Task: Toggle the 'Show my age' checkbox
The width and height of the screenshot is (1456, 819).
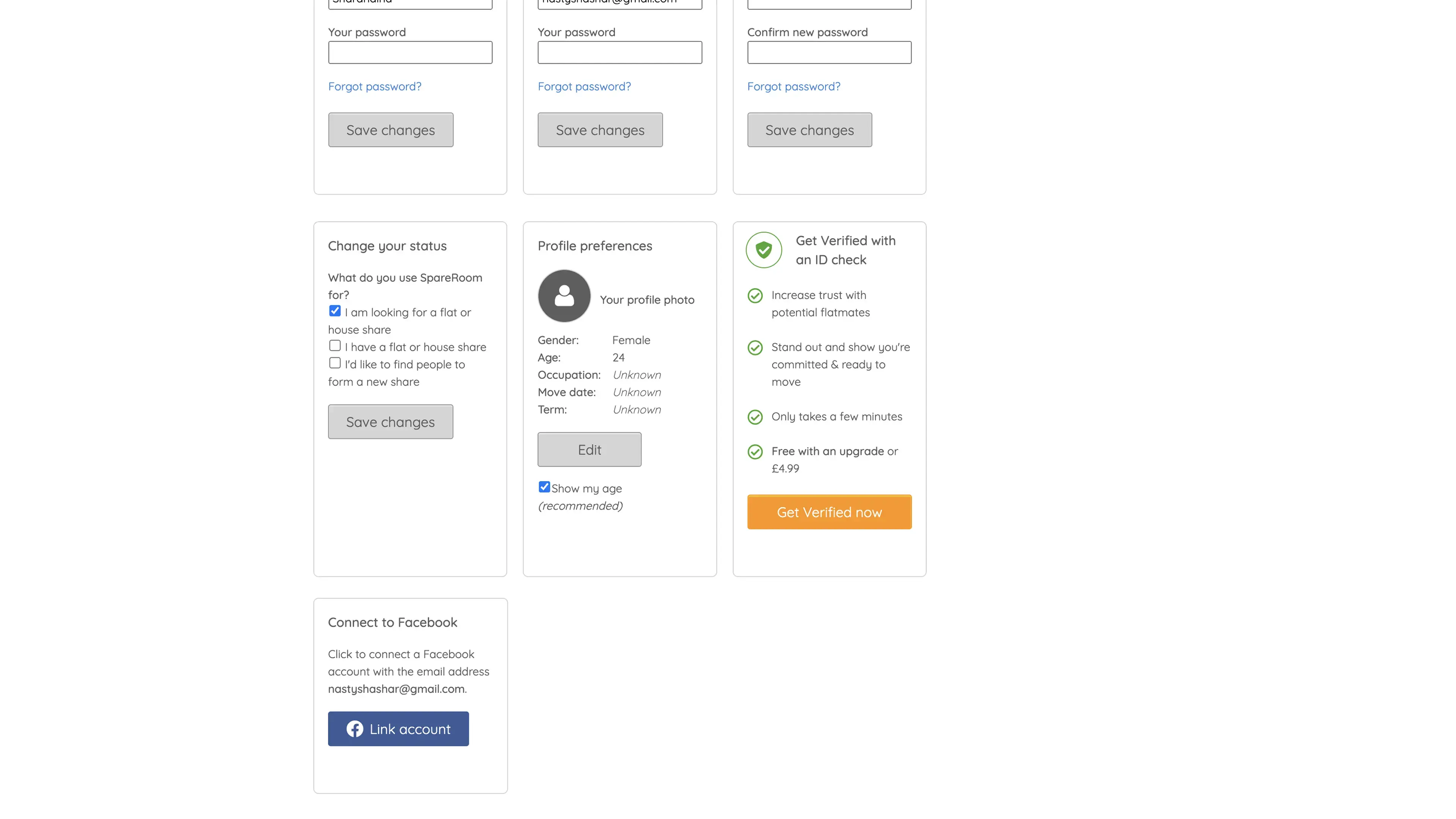Action: (x=544, y=486)
